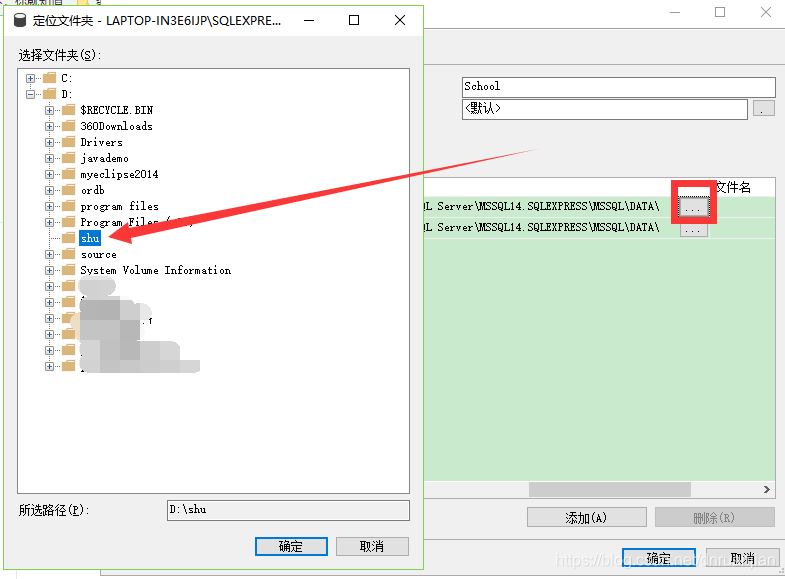Expand the $RECYCLE.BIN folder

pos(49,110)
